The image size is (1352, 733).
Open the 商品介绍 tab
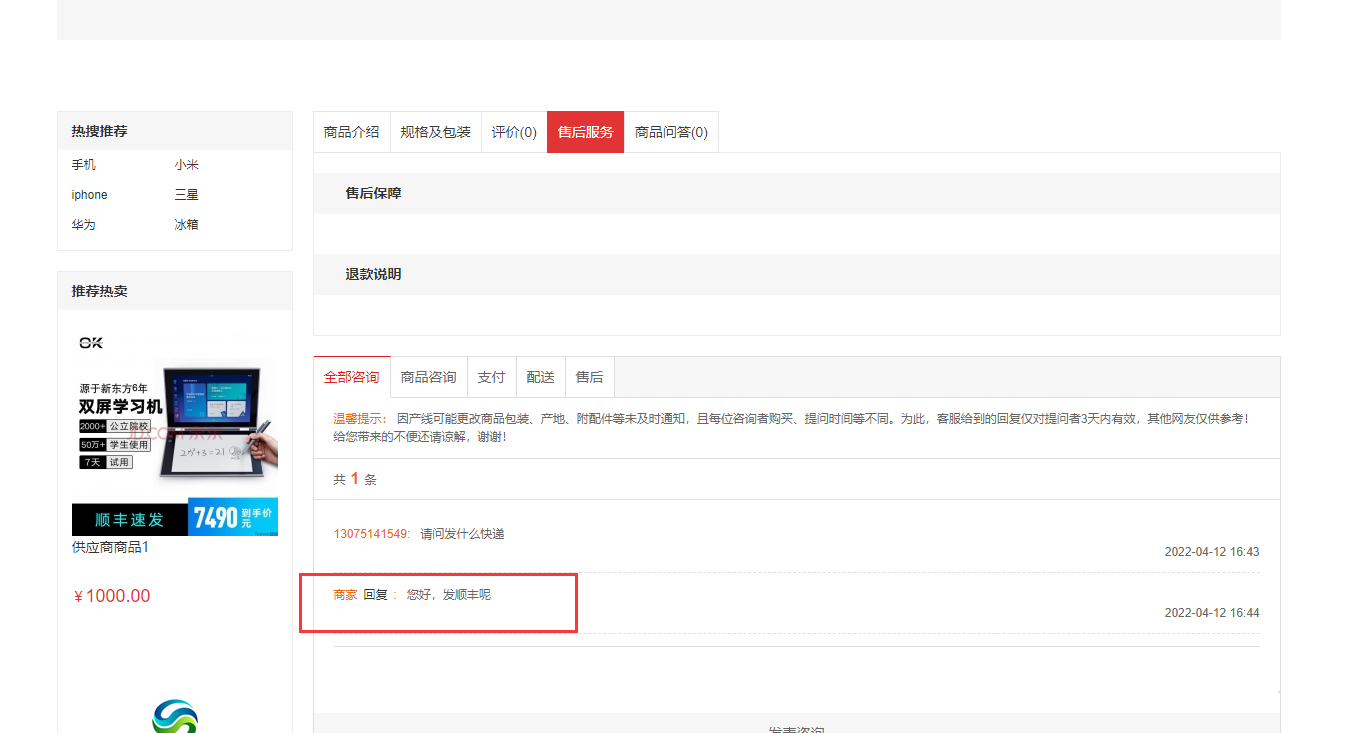point(351,132)
